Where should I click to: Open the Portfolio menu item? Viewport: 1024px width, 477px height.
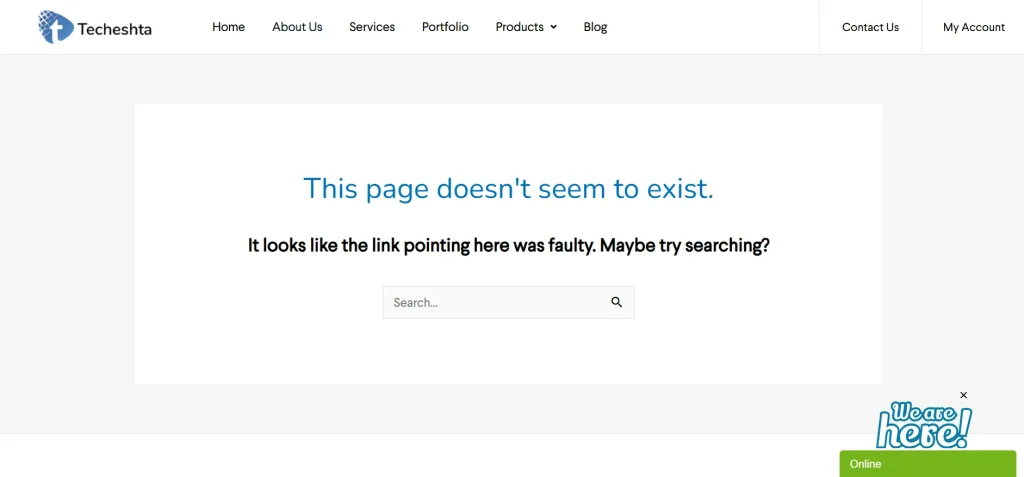click(x=445, y=27)
